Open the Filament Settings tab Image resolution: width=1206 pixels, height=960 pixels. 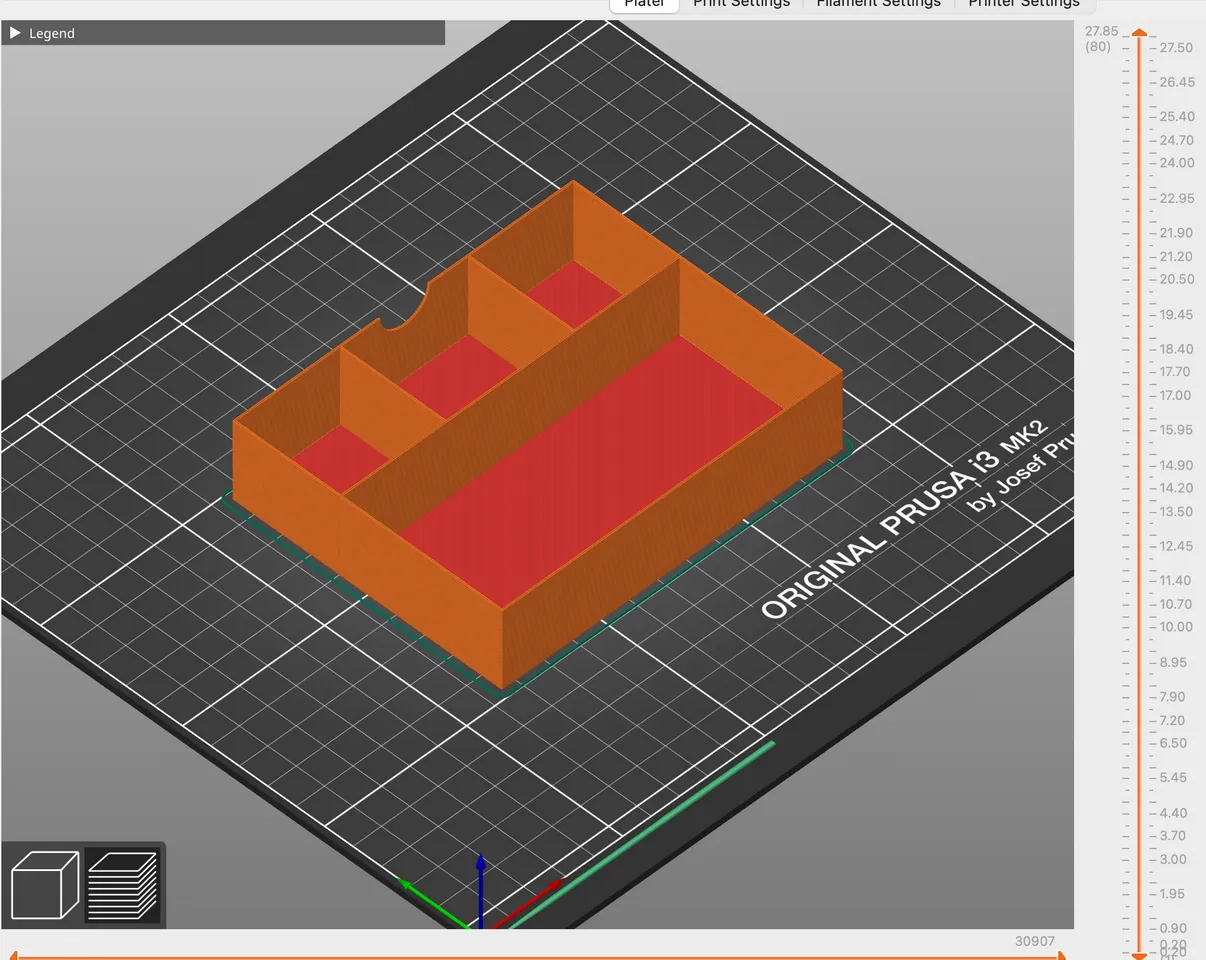(x=878, y=4)
